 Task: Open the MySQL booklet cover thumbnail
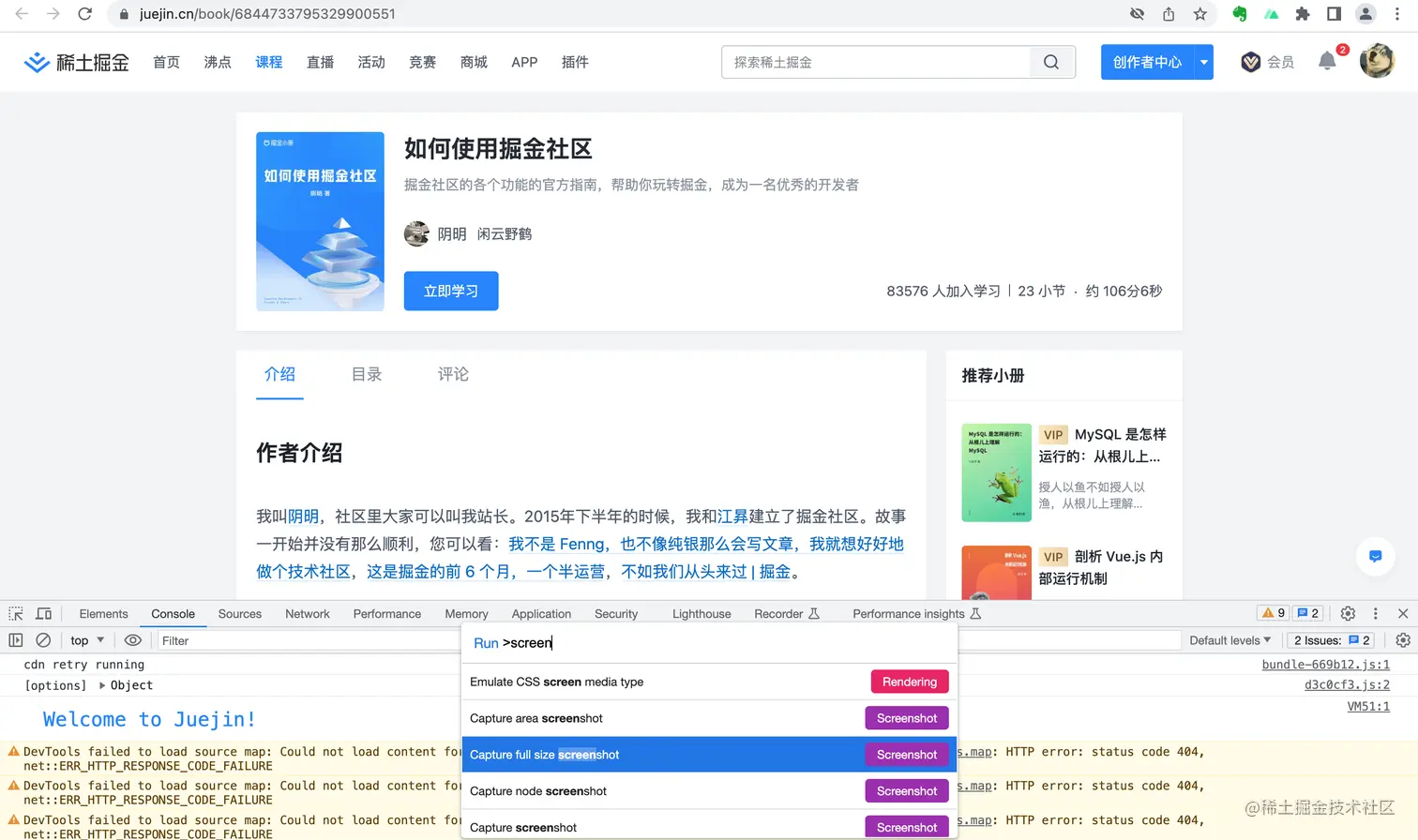(996, 472)
